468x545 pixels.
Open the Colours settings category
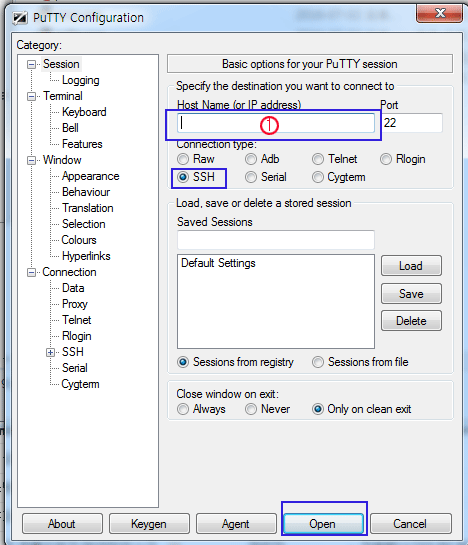tap(79, 240)
